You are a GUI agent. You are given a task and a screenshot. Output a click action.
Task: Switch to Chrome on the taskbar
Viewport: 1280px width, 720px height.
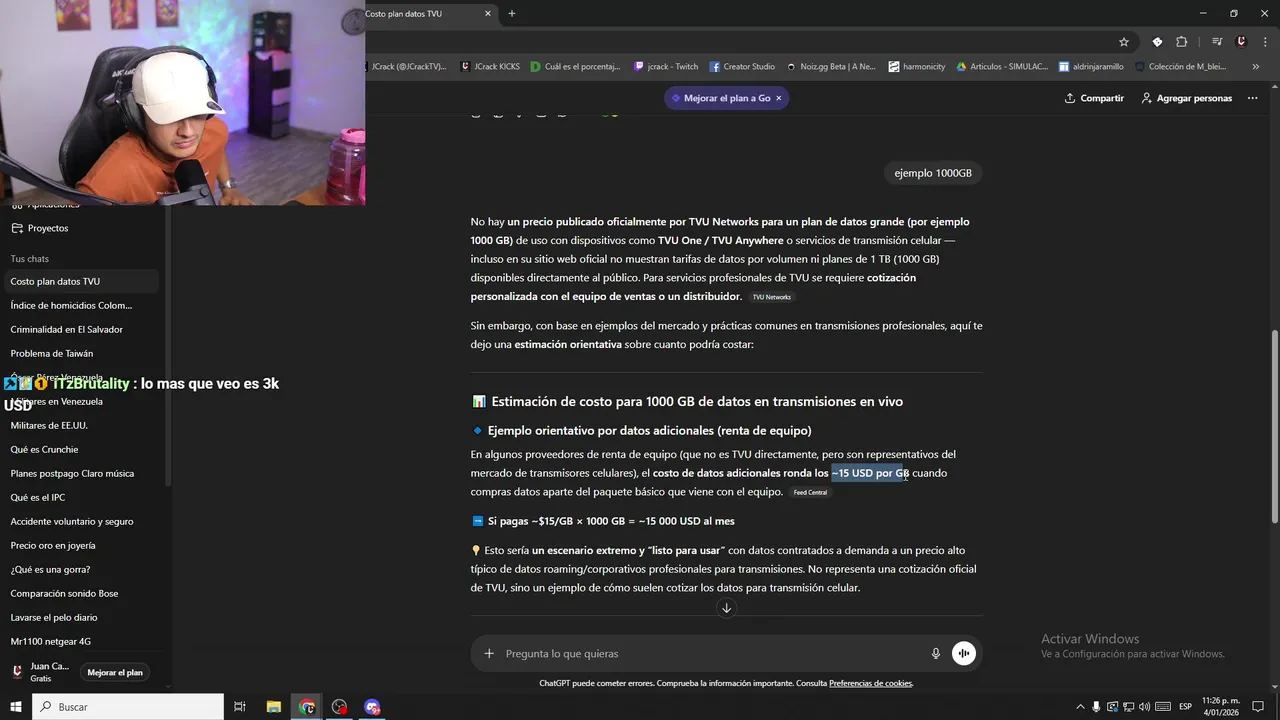point(307,707)
